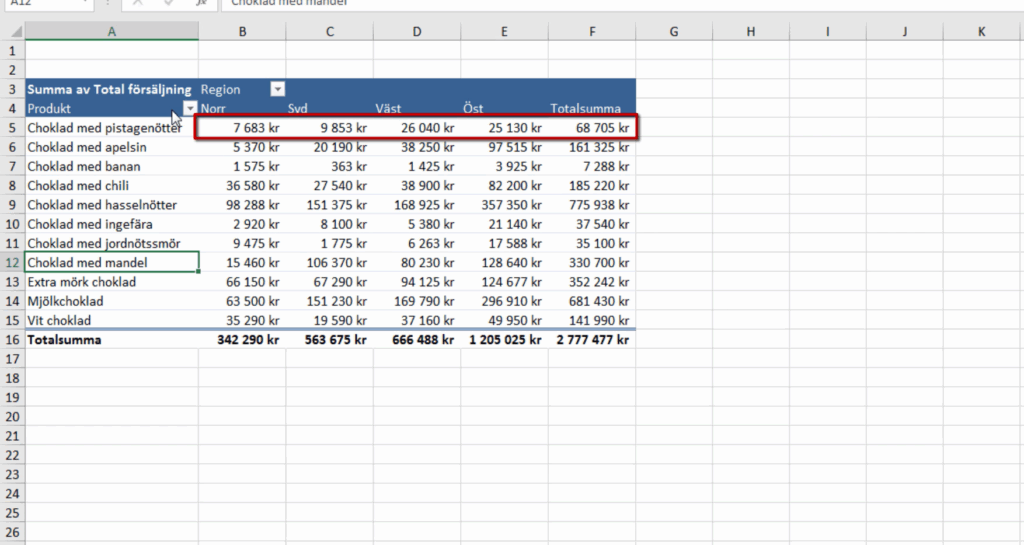Open the Region column filter dropdown
This screenshot has height=545, width=1024.
point(277,90)
